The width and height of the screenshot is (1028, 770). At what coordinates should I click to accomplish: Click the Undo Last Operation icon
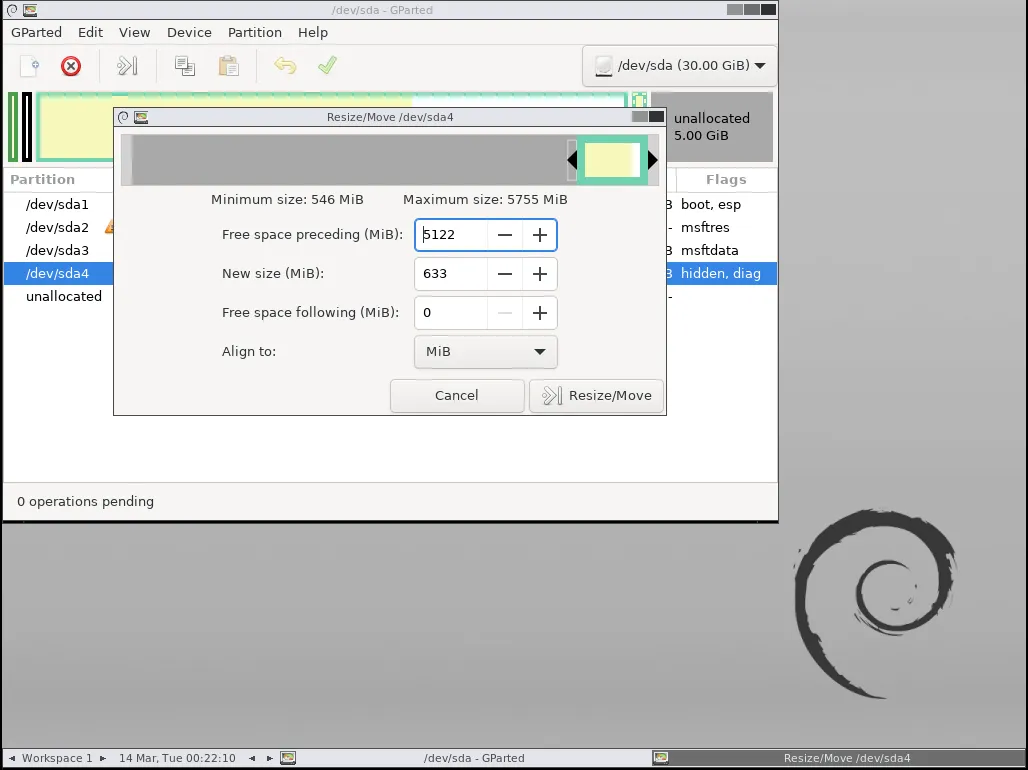(x=284, y=66)
